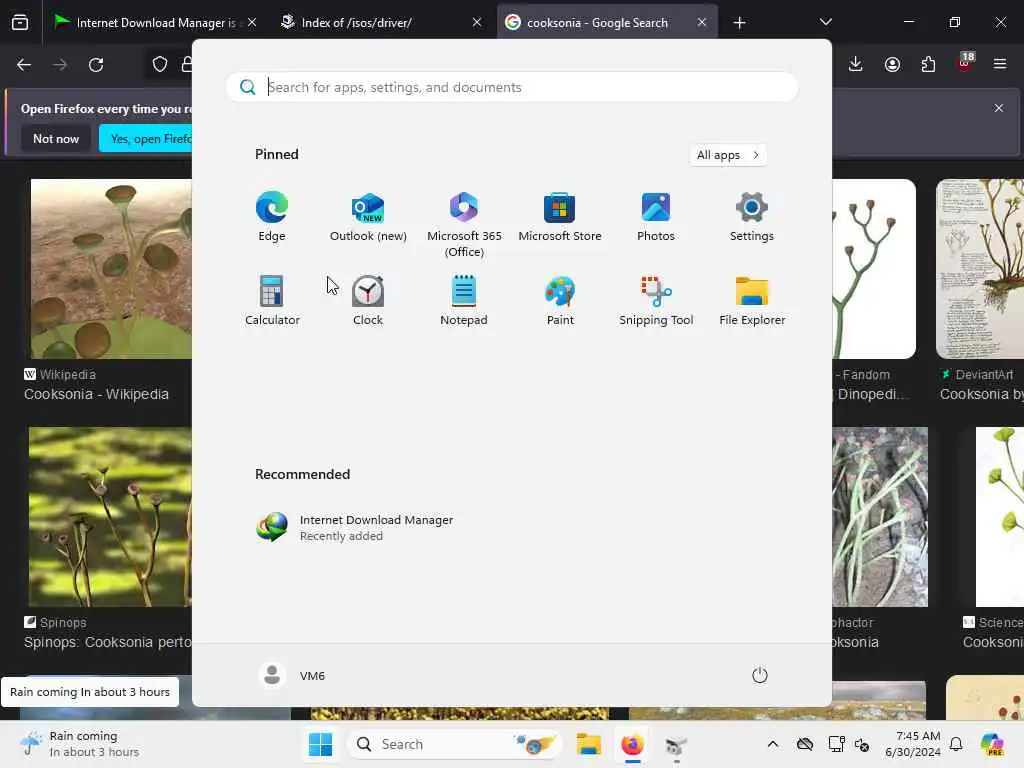Open the Firefox Downloads panel
This screenshot has width=1024, height=768.
pos(856,64)
